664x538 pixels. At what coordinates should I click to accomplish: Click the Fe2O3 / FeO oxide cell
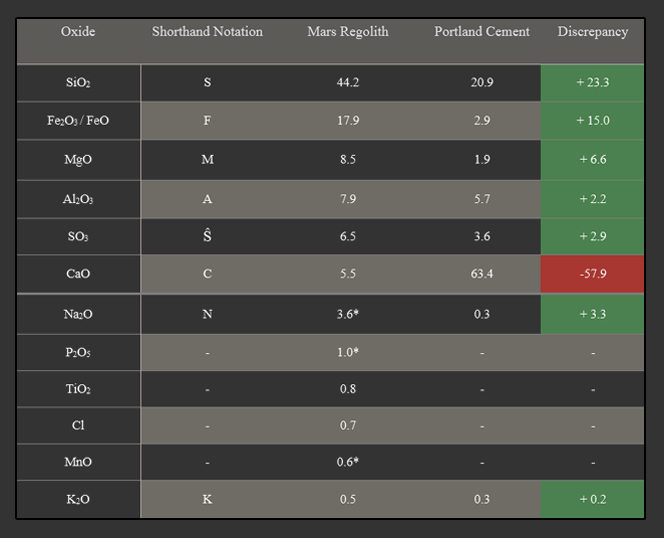tap(78, 121)
